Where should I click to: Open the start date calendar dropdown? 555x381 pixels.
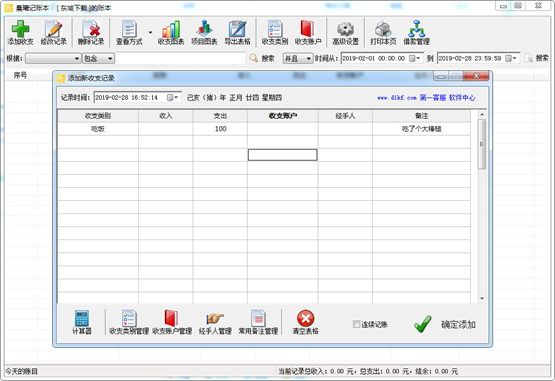coord(415,58)
